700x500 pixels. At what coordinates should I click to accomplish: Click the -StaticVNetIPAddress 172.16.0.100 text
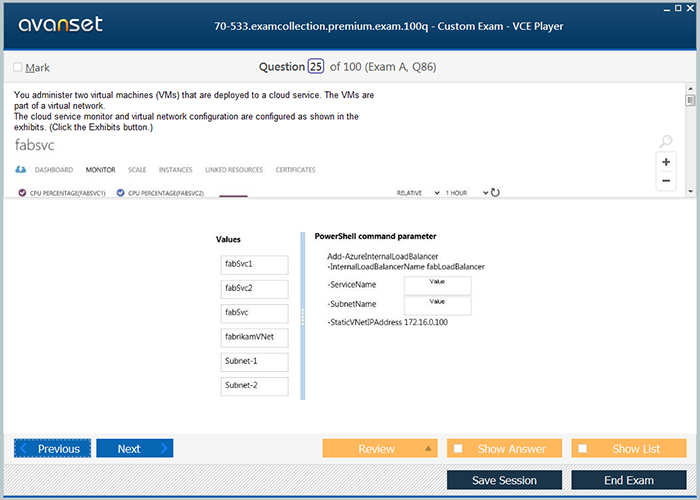pyautogui.click(x=388, y=322)
